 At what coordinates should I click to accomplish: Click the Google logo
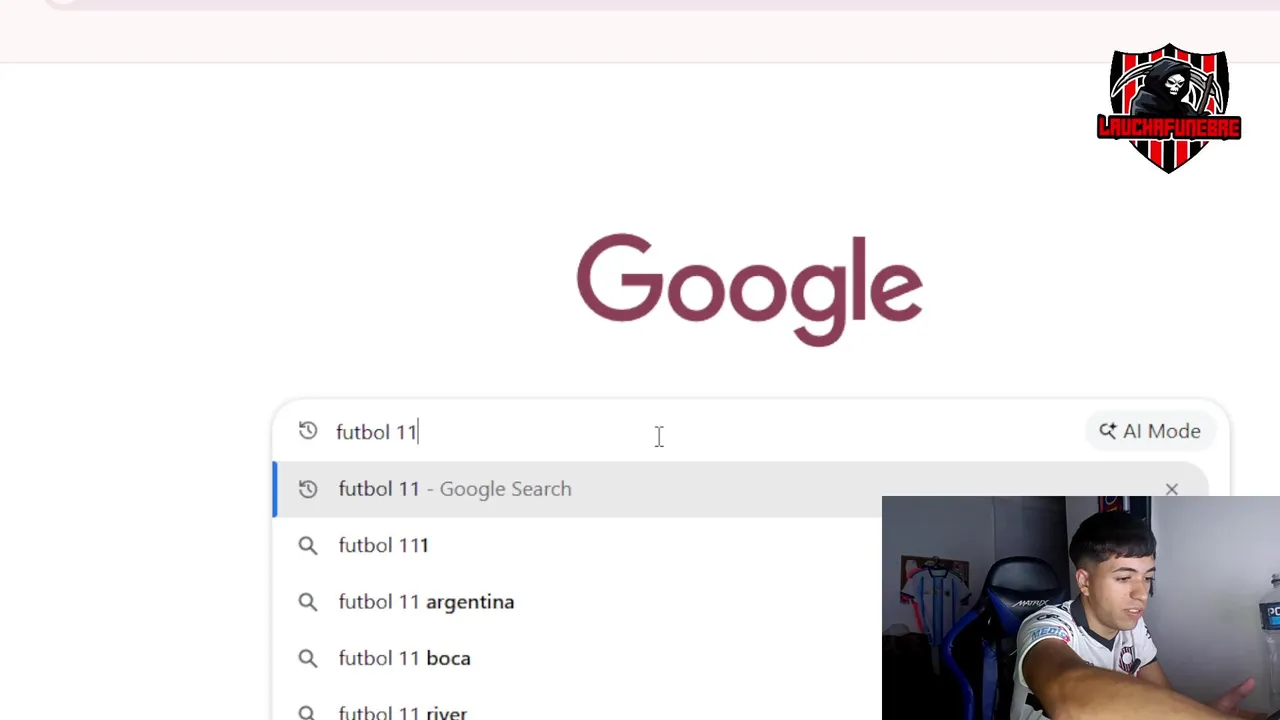(749, 290)
